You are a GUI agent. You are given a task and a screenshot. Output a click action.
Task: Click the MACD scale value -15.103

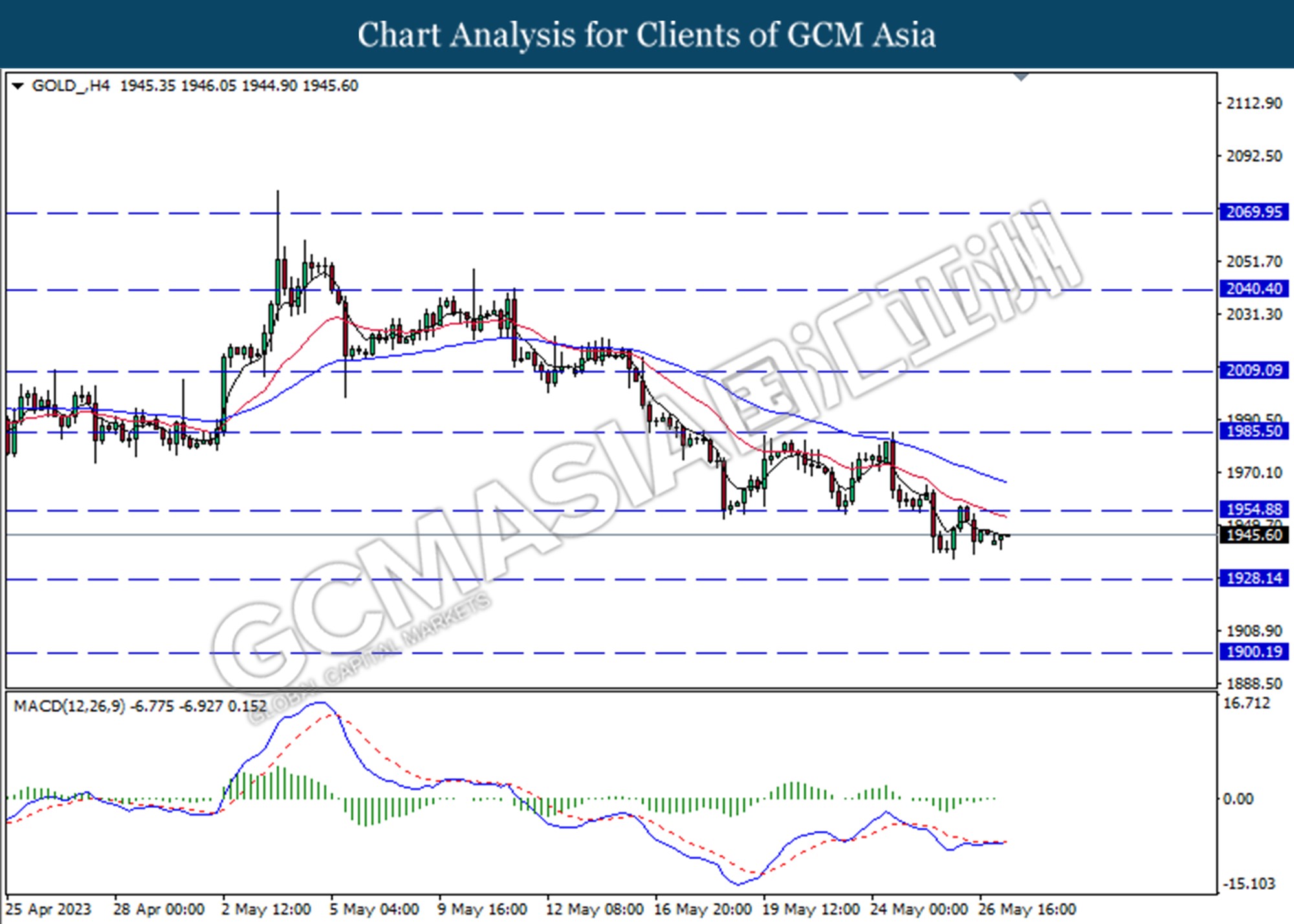point(1249,884)
